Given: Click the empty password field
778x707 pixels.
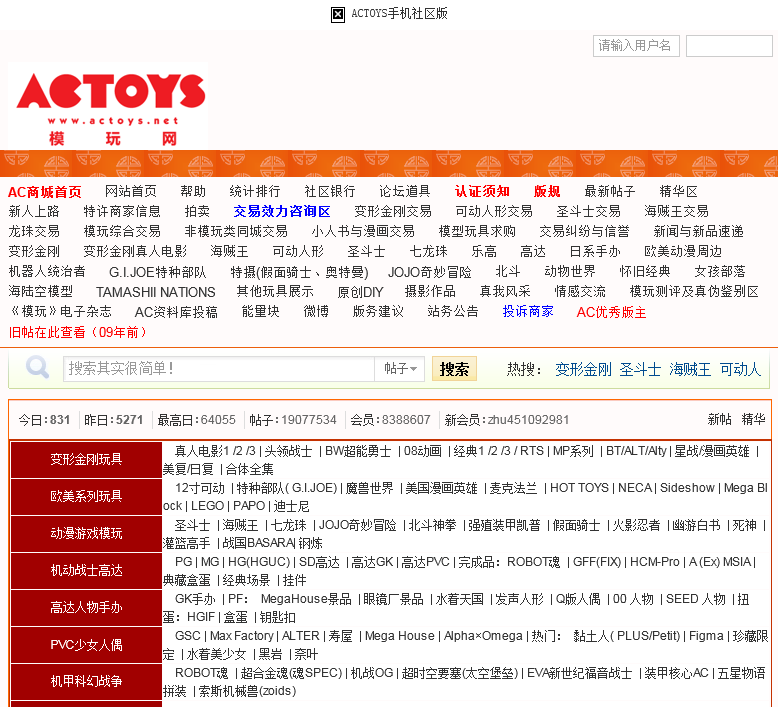Looking at the screenshot, I should [x=729, y=46].
